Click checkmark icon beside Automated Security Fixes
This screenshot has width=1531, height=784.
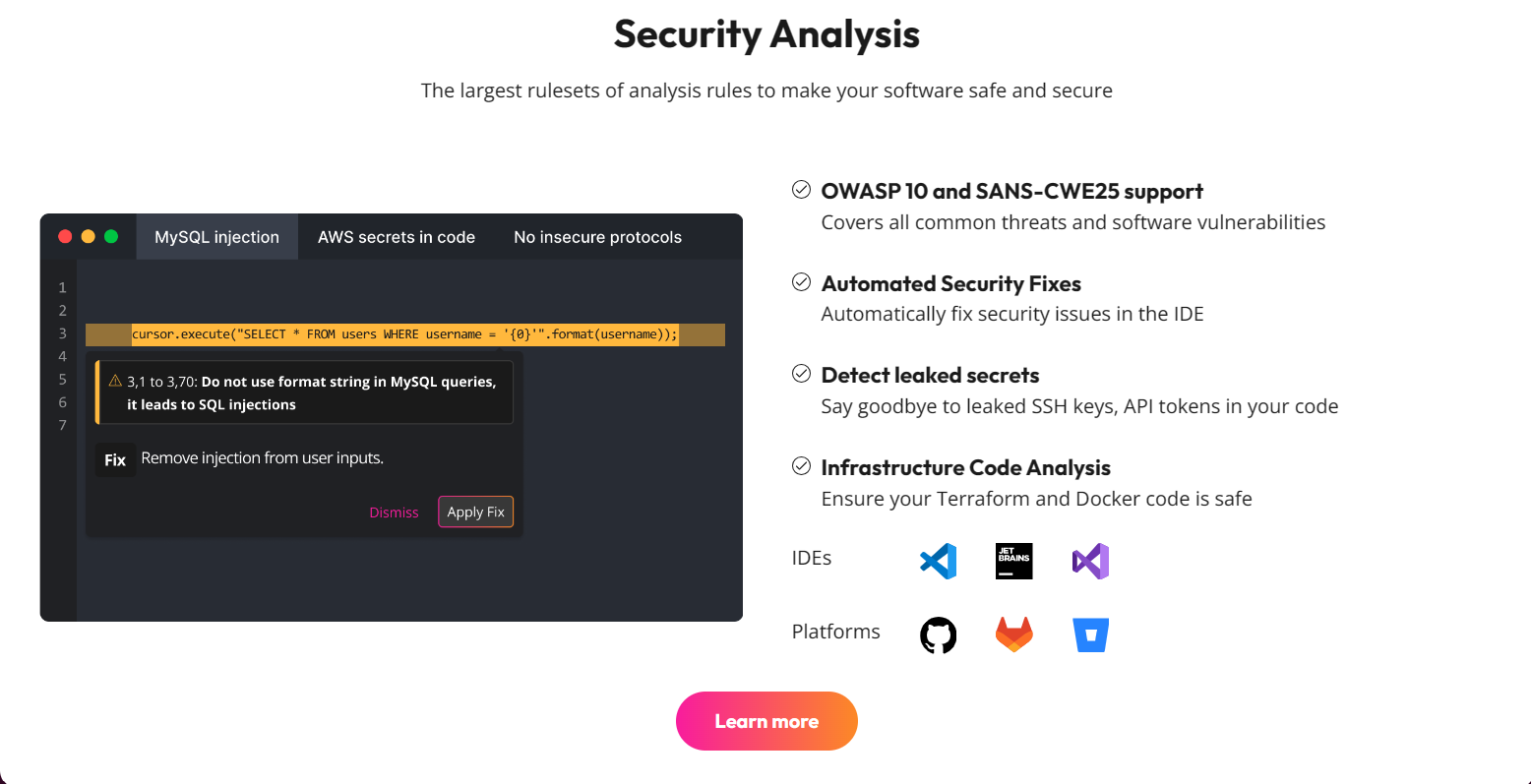tap(801, 282)
